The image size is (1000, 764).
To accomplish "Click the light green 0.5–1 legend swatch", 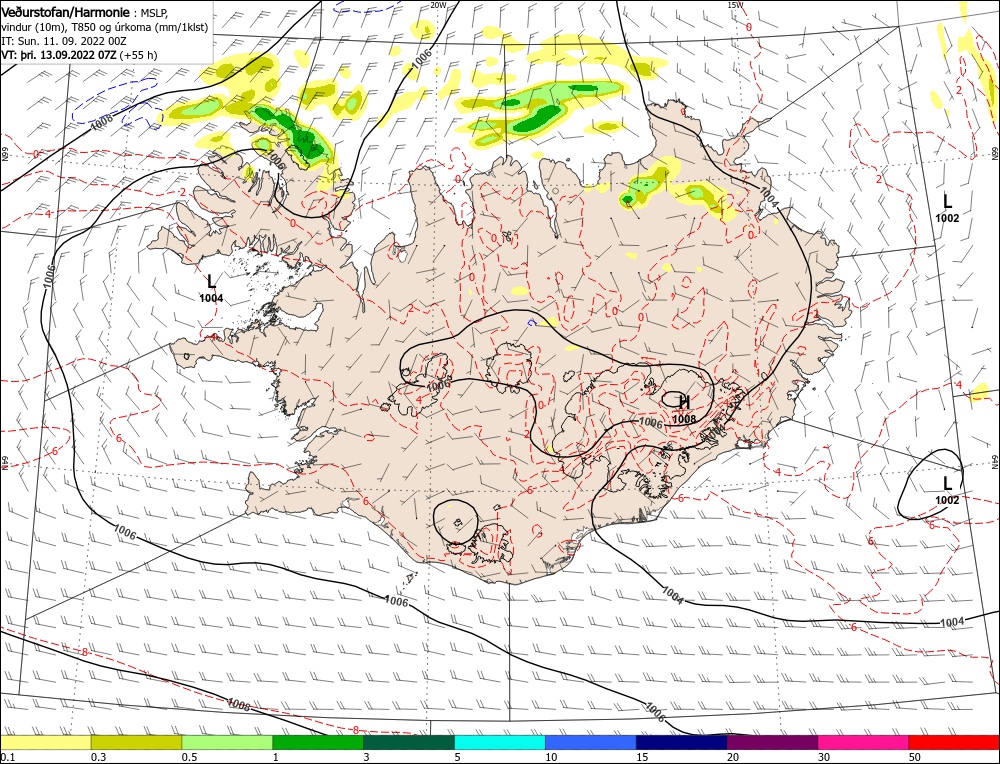I will coord(227,742).
